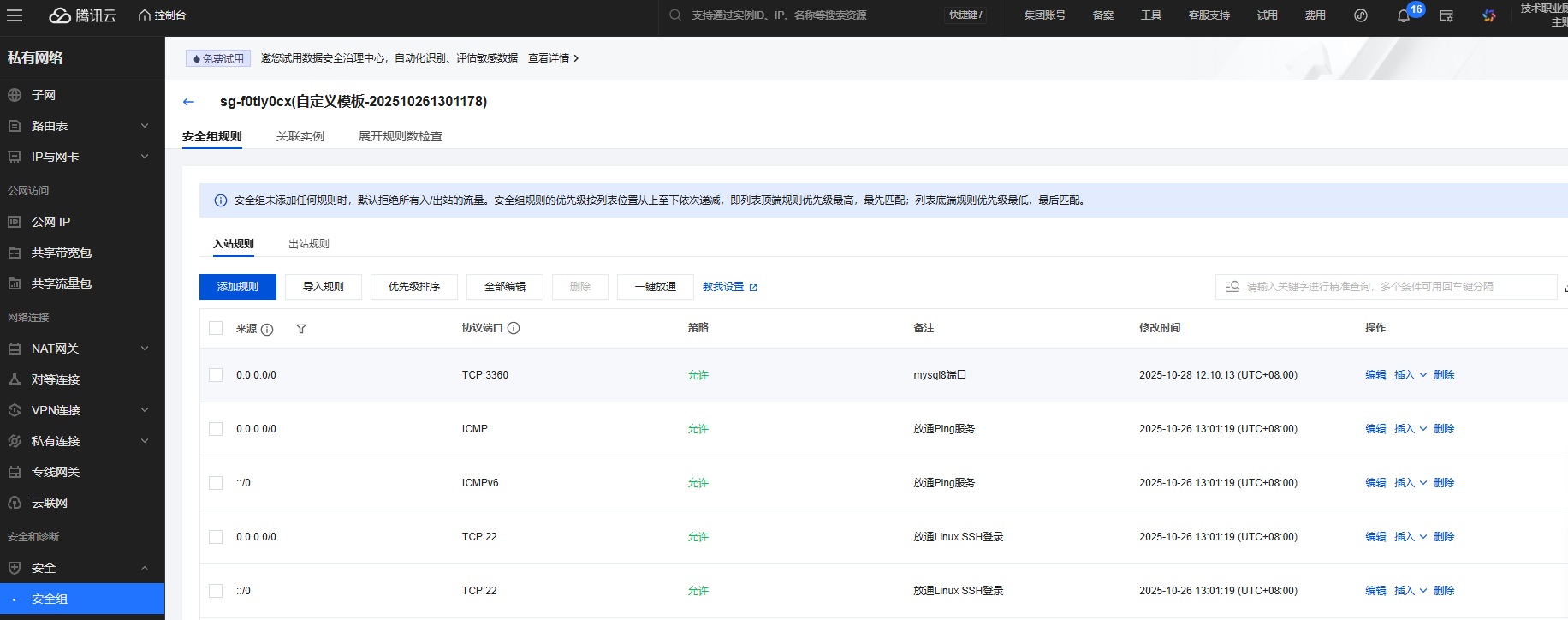Click 删除 for the ::/0 TCP:22 rule
The image size is (1568, 620).
coord(1444,591)
